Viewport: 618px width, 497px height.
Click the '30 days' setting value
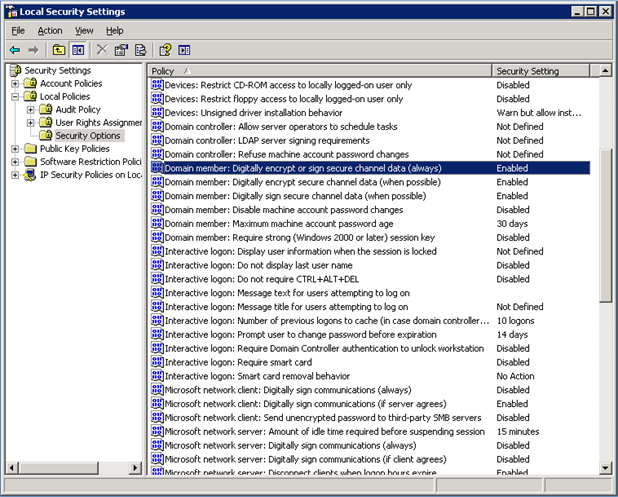(512, 224)
